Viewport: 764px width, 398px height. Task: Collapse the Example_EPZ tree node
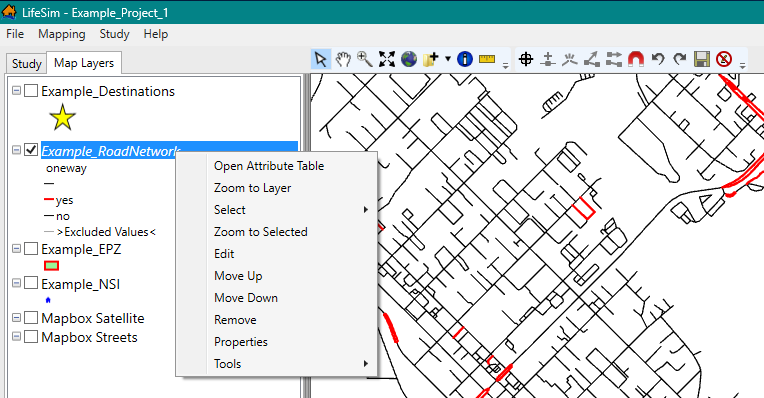point(17,248)
